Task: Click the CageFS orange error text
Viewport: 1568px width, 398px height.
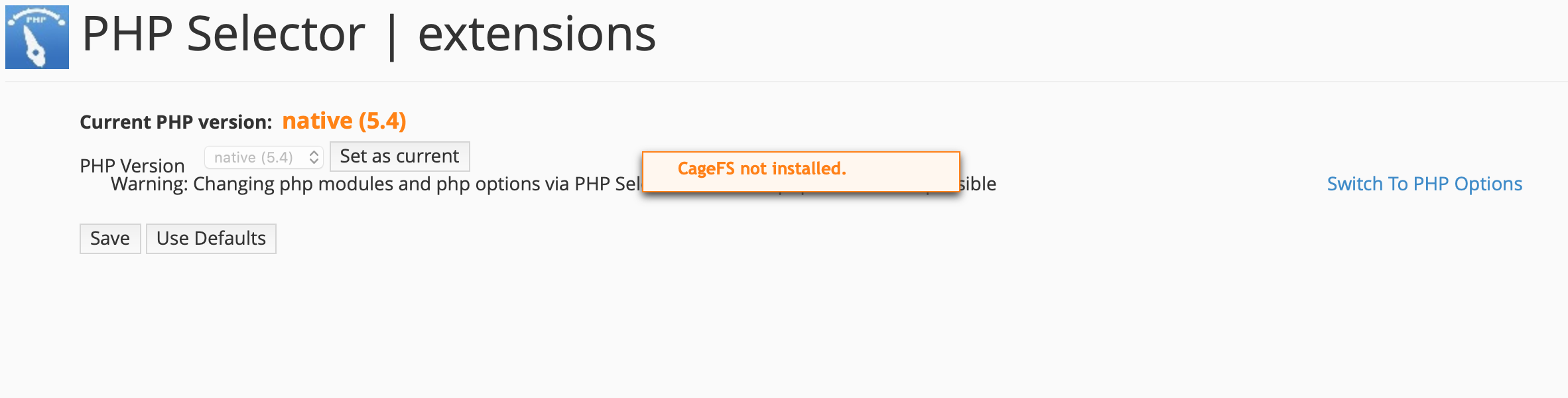Action: (x=761, y=168)
